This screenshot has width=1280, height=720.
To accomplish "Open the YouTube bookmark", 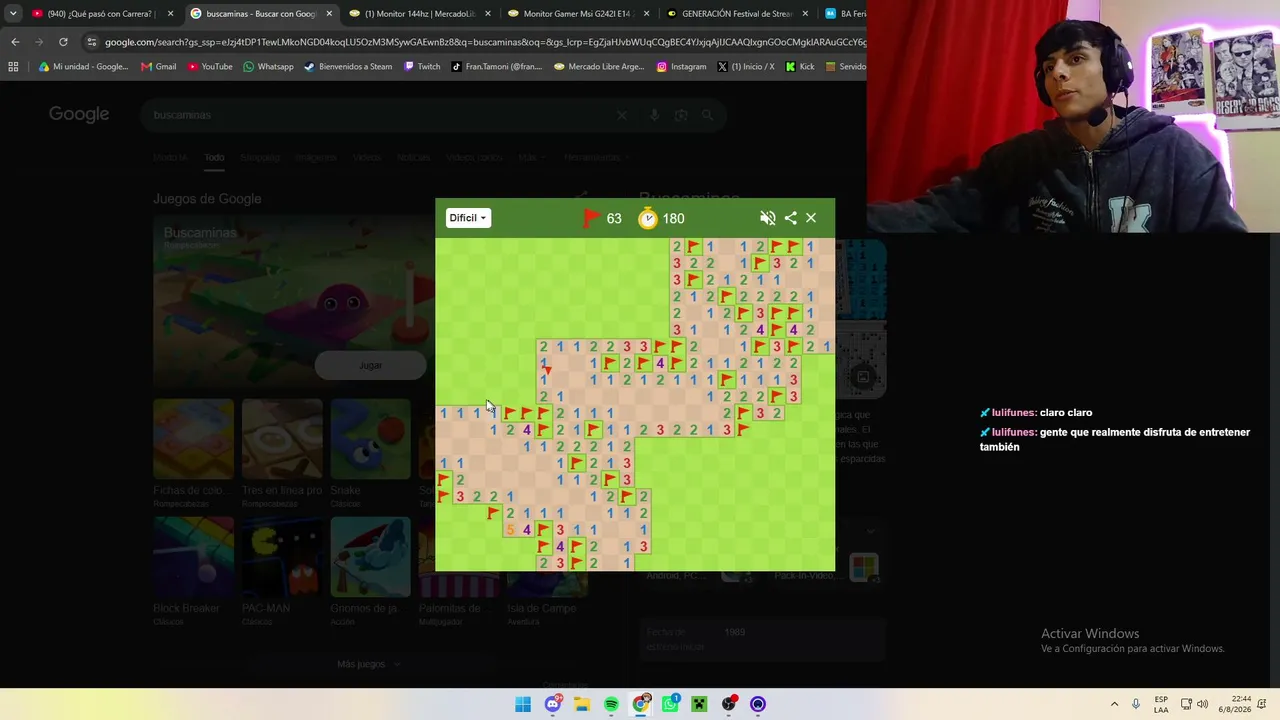I will pyautogui.click(x=210, y=67).
